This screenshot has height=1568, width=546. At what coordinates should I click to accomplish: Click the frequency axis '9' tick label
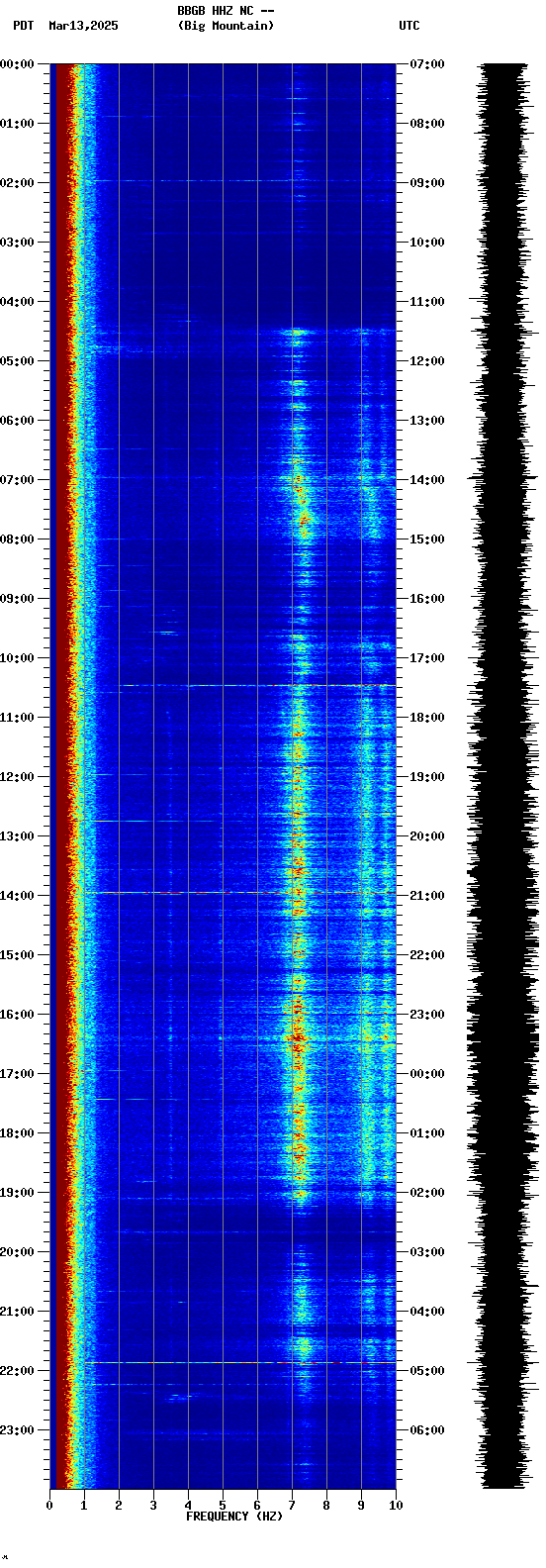click(361, 1506)
